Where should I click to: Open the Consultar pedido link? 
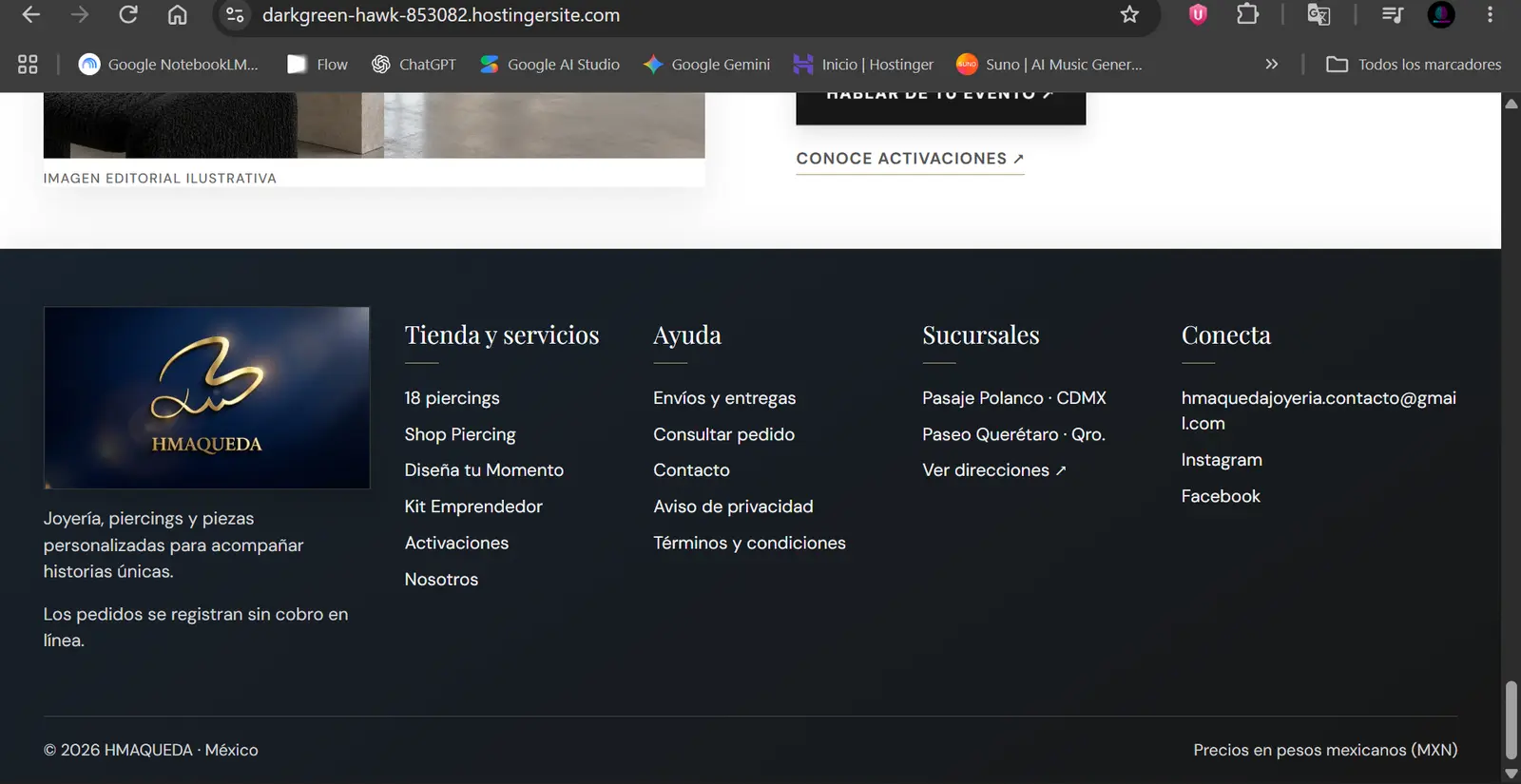723,434
